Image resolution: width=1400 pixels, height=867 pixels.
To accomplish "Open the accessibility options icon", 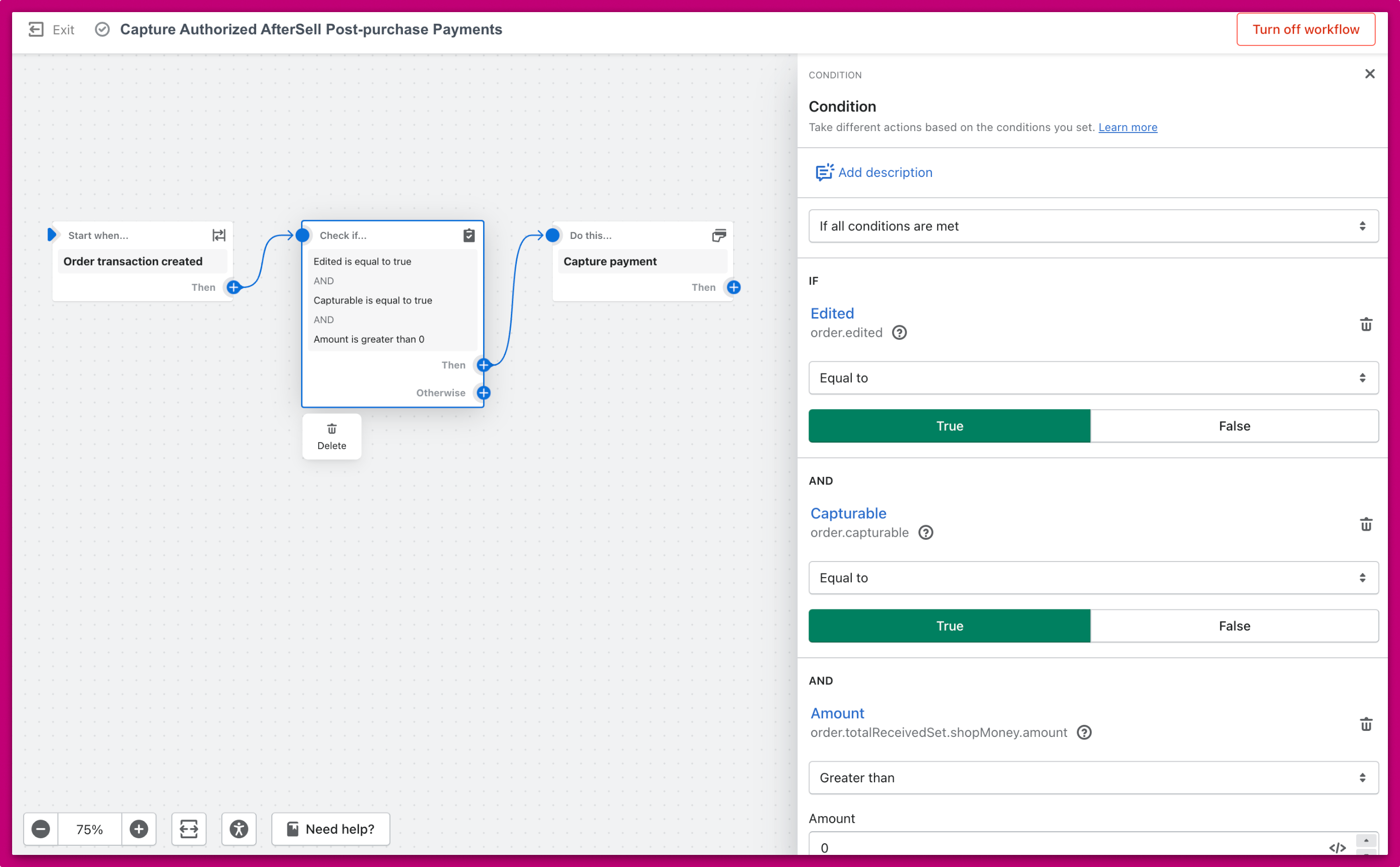I will [x=239, y=829].
